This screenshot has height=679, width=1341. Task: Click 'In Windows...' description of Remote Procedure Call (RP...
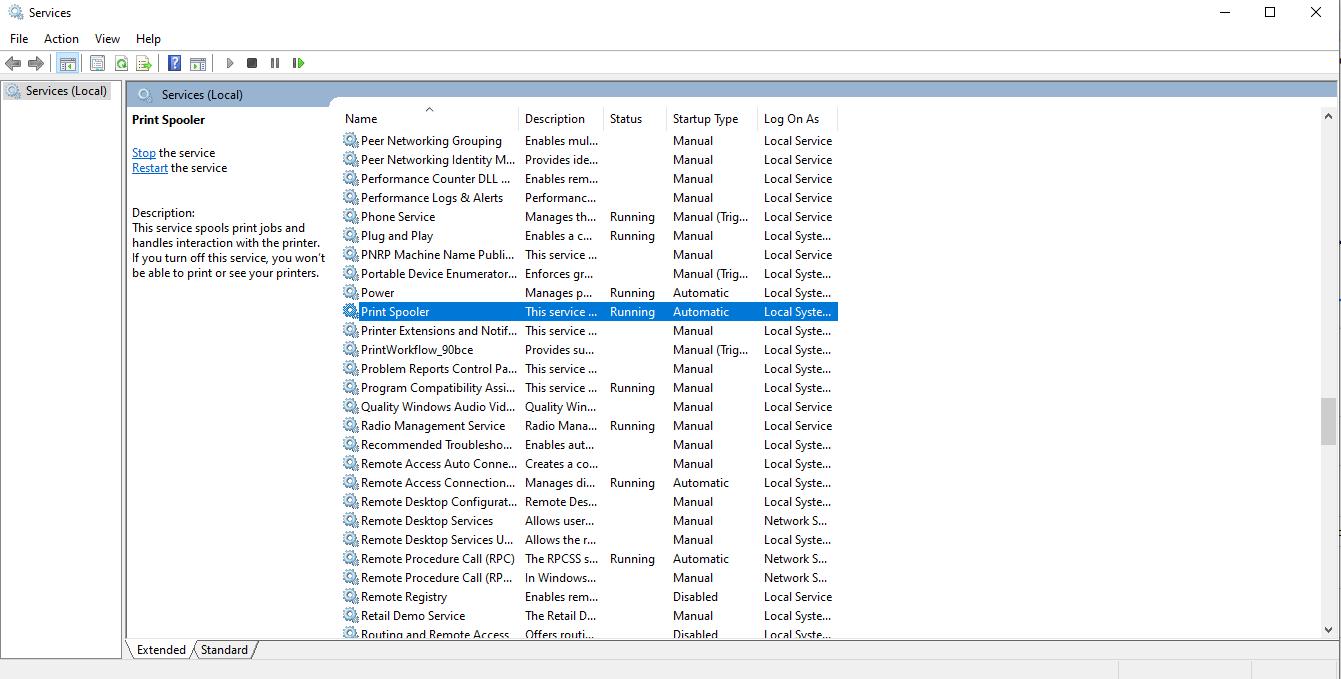560,578
